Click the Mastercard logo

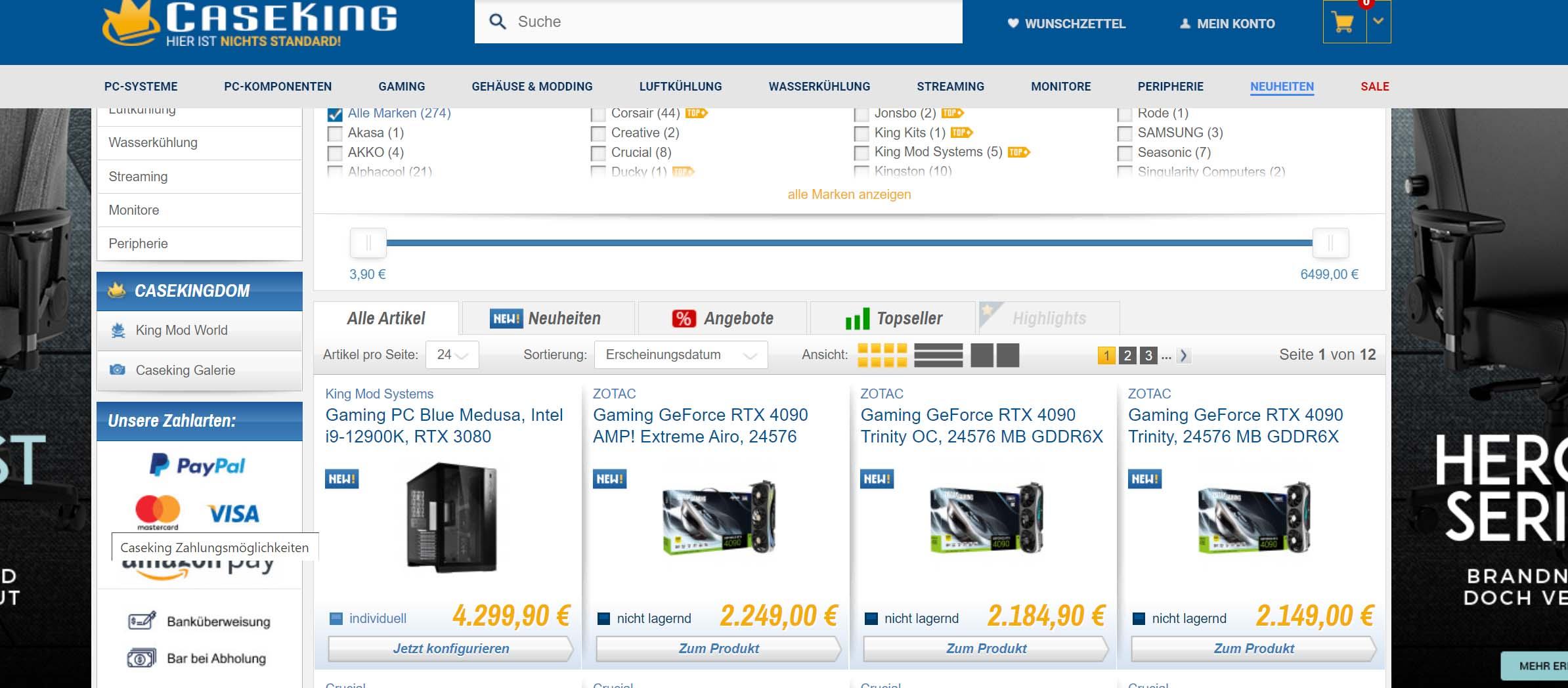[x=158, y=512]
